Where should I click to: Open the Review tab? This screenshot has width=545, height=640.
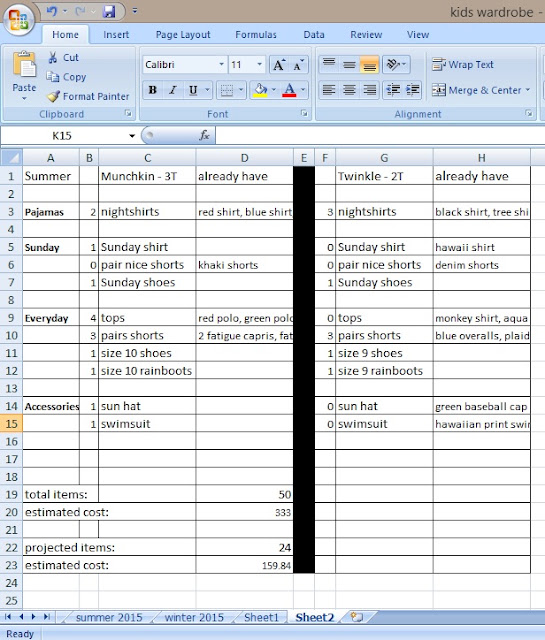366,35
